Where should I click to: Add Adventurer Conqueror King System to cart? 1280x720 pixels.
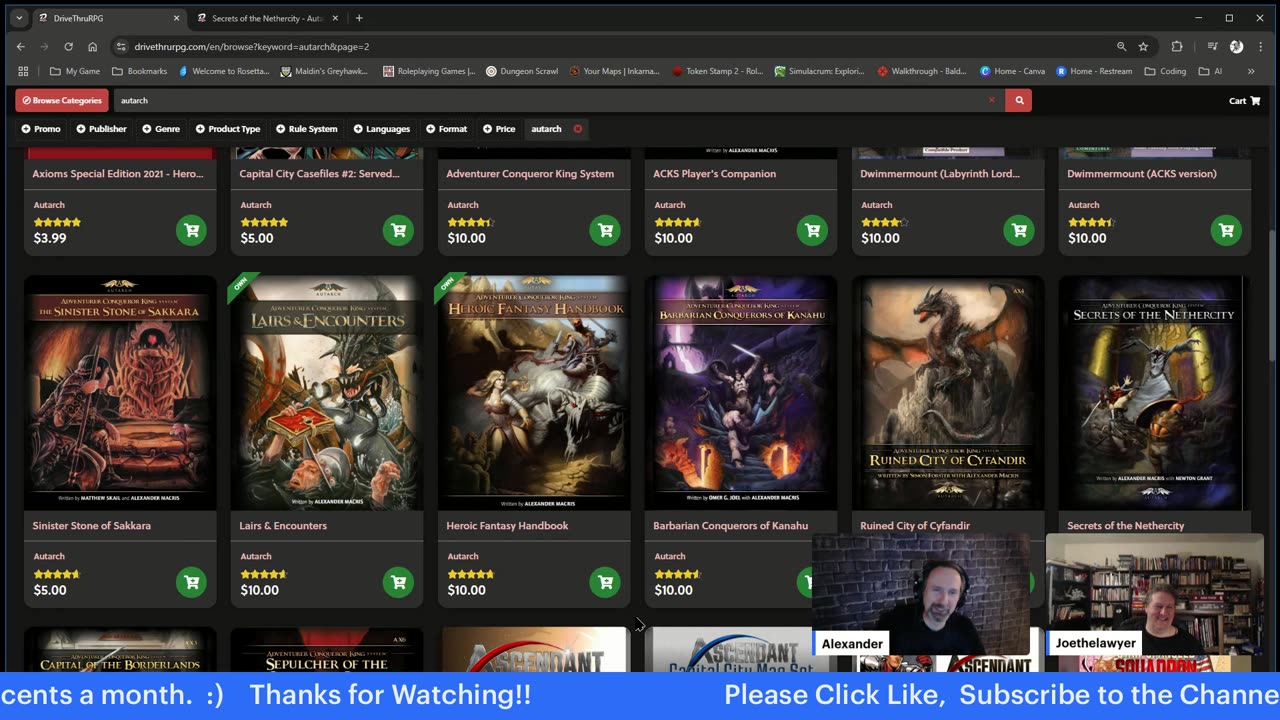(x=605, y=230)
